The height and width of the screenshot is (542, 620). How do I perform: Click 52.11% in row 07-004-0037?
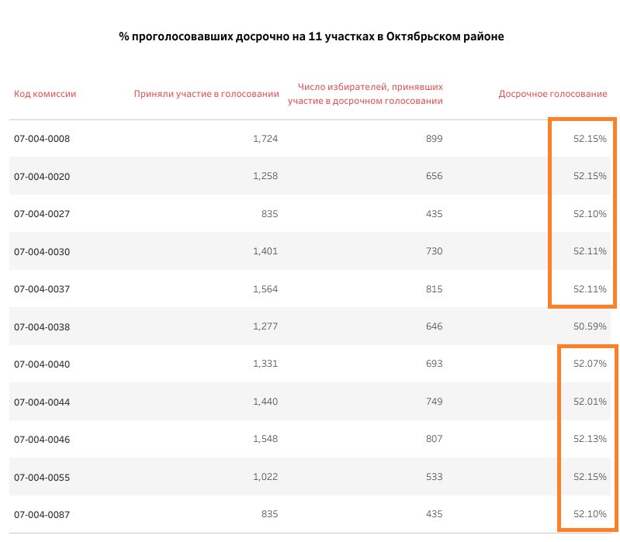pyautogui.click(x=590, y=289)
